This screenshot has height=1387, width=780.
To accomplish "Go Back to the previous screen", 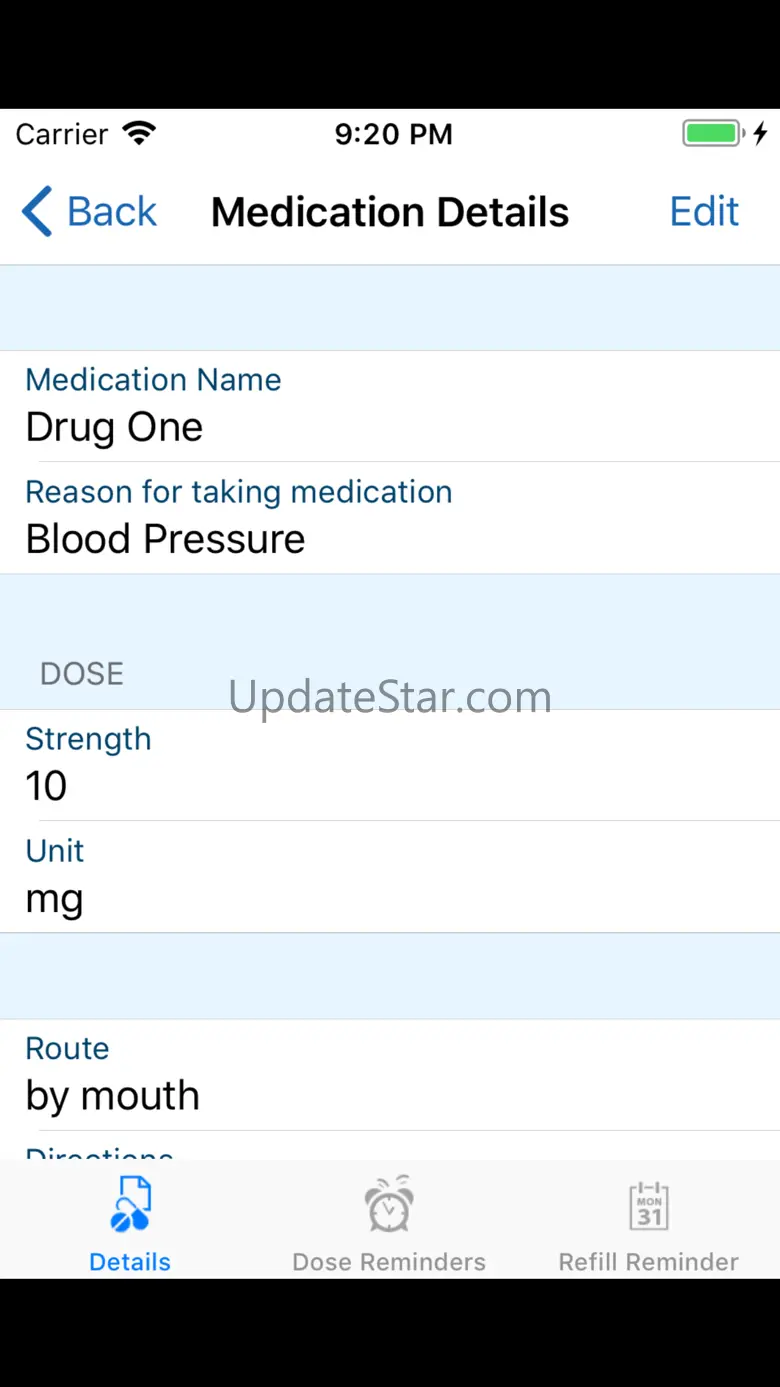I will pos(111,212).
